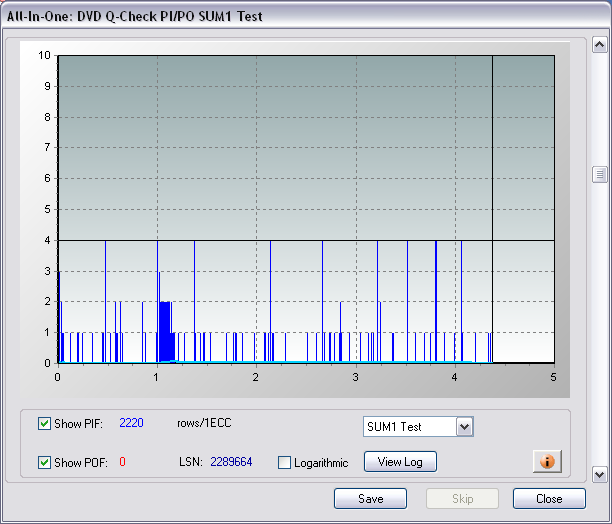Click the PIF value 2220

point(131,423)
